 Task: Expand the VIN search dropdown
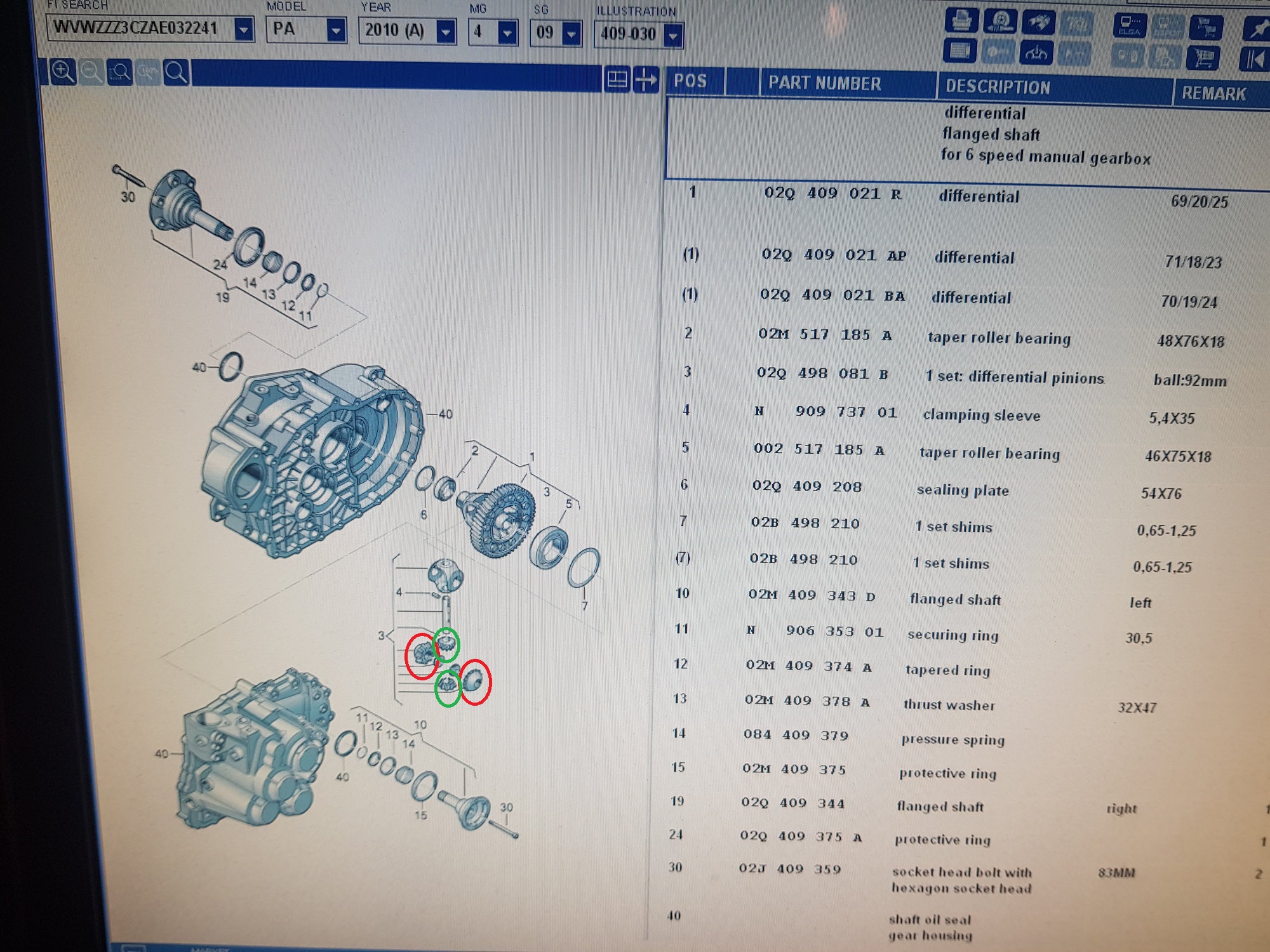click(x=243, y=29)
